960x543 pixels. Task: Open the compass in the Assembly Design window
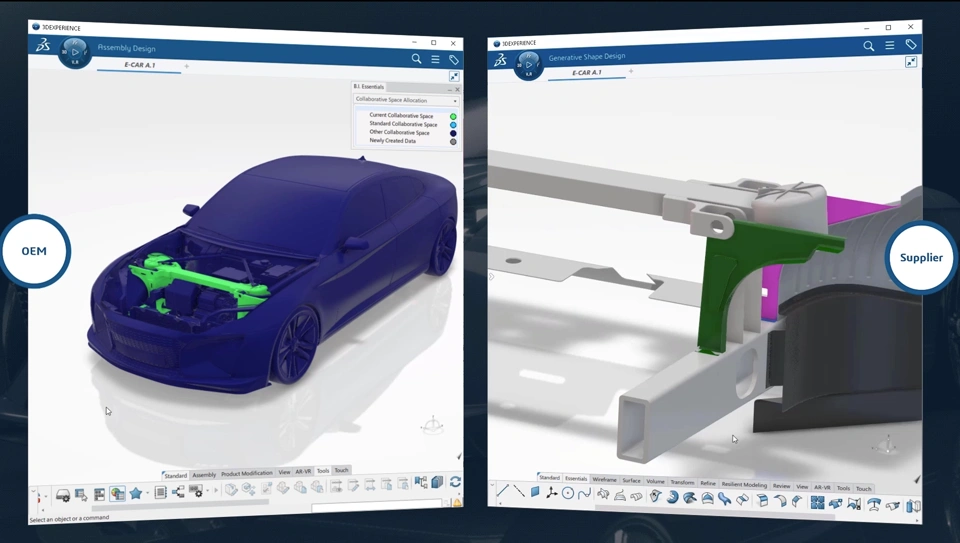coord(75,51)
